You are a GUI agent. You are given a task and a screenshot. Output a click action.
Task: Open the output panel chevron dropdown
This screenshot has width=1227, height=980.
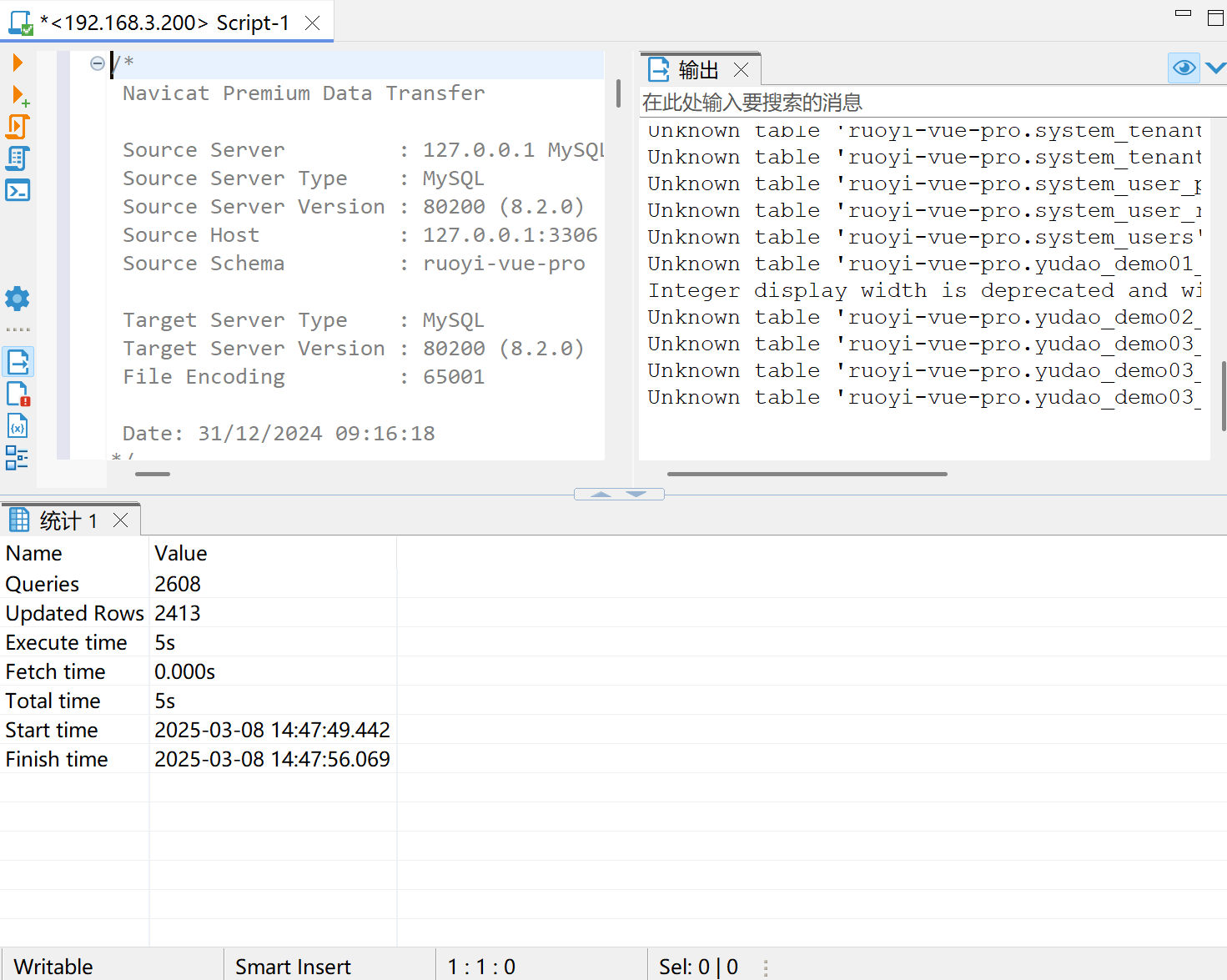coord(1215,68)
